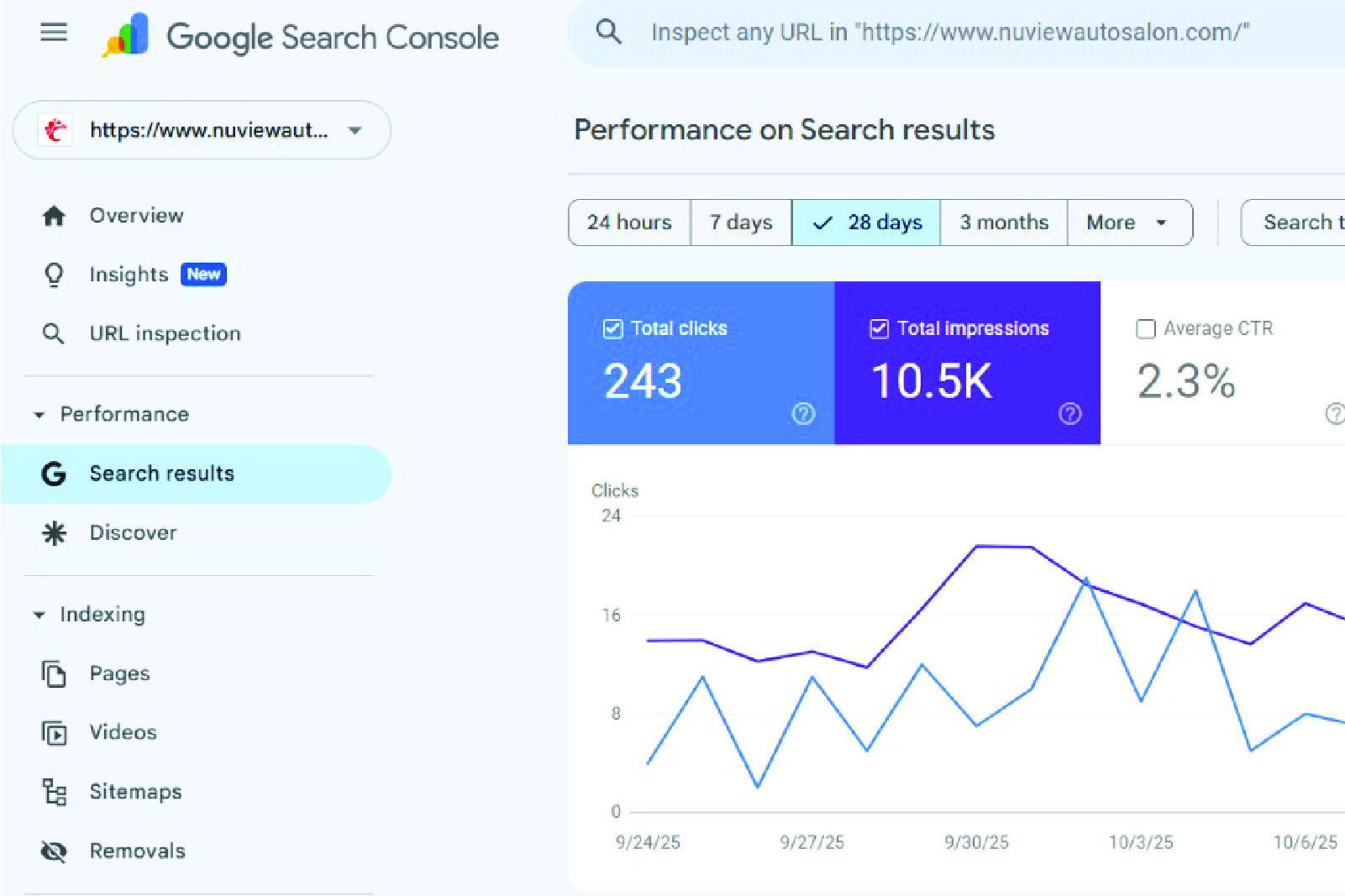The width and height of the screenshot is (1345, 896).
Task: Click the 16 value on chart y-axis
Action: tap(612, 616)
